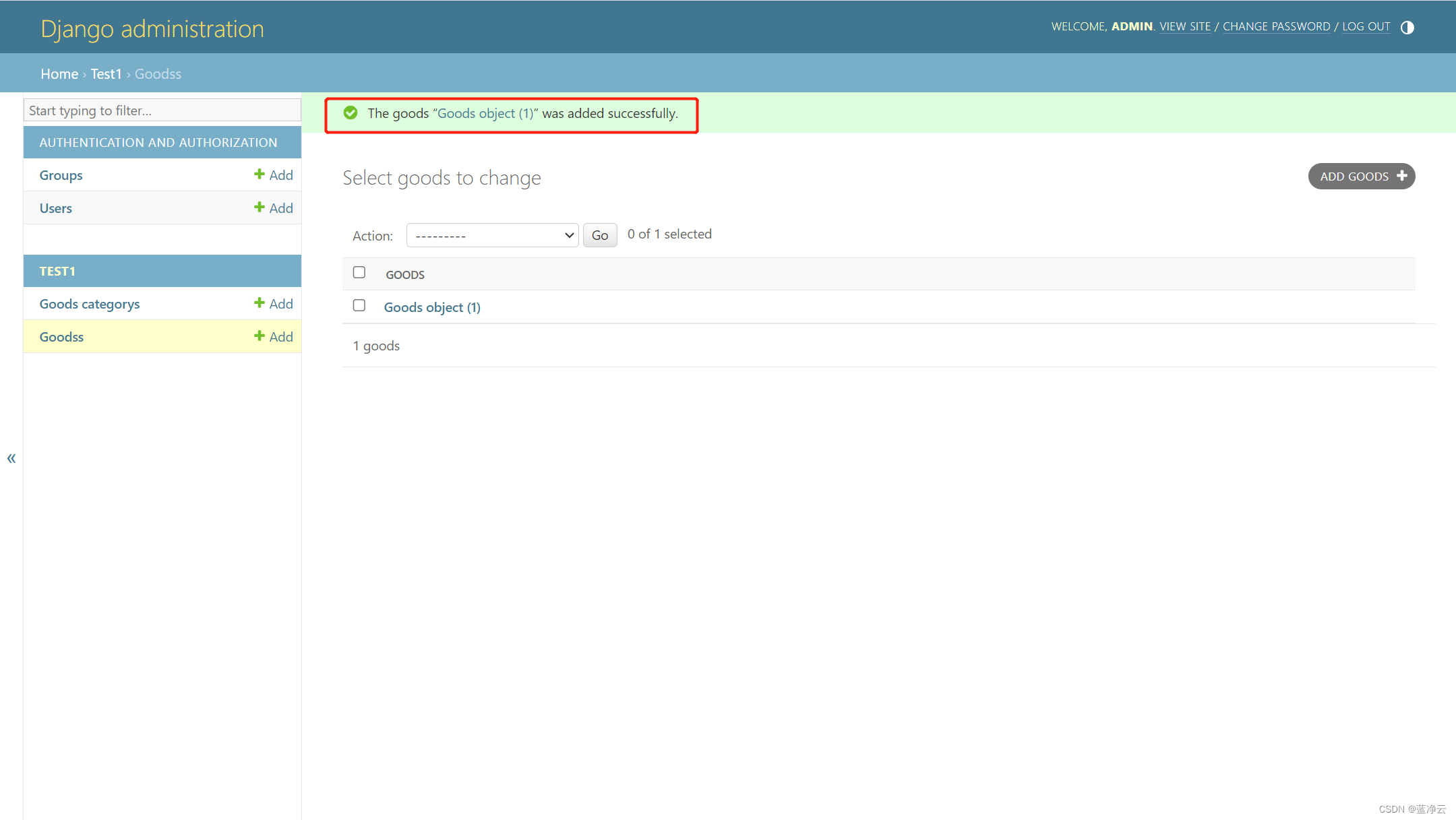Click the GOODS column header to sort
The height and width of the screenshot is (820, 1456).
pos(405,275)
